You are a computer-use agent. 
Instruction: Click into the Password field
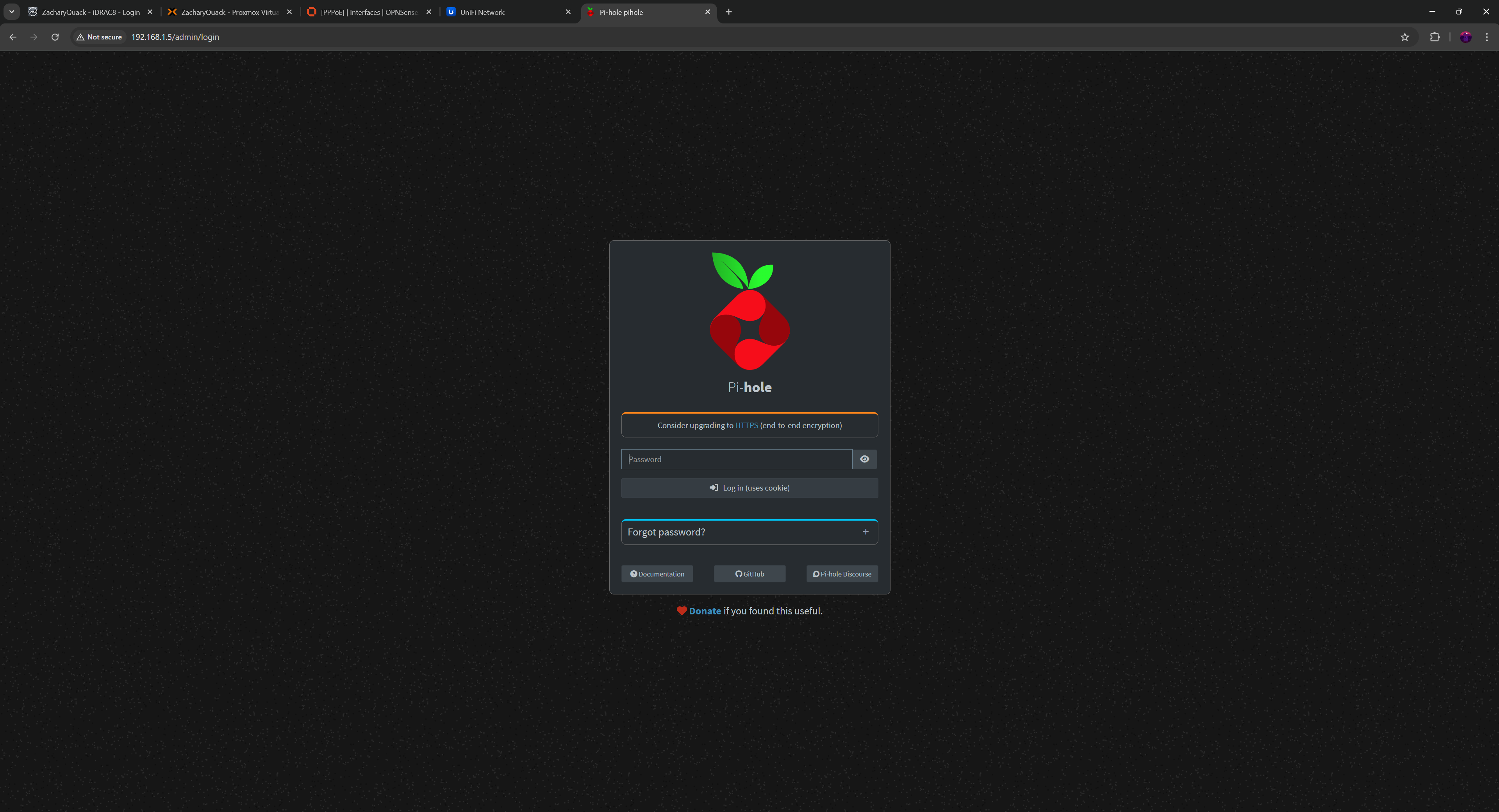coord(736,459)
